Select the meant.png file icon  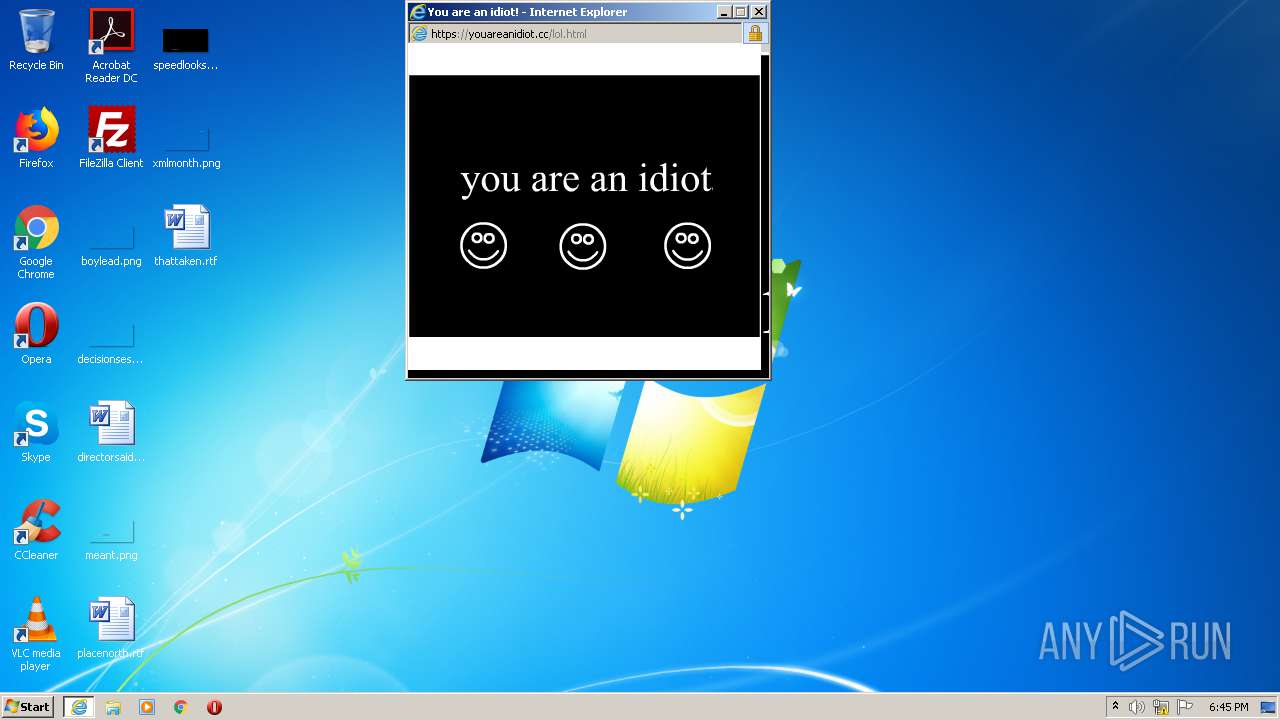[111, 540]
